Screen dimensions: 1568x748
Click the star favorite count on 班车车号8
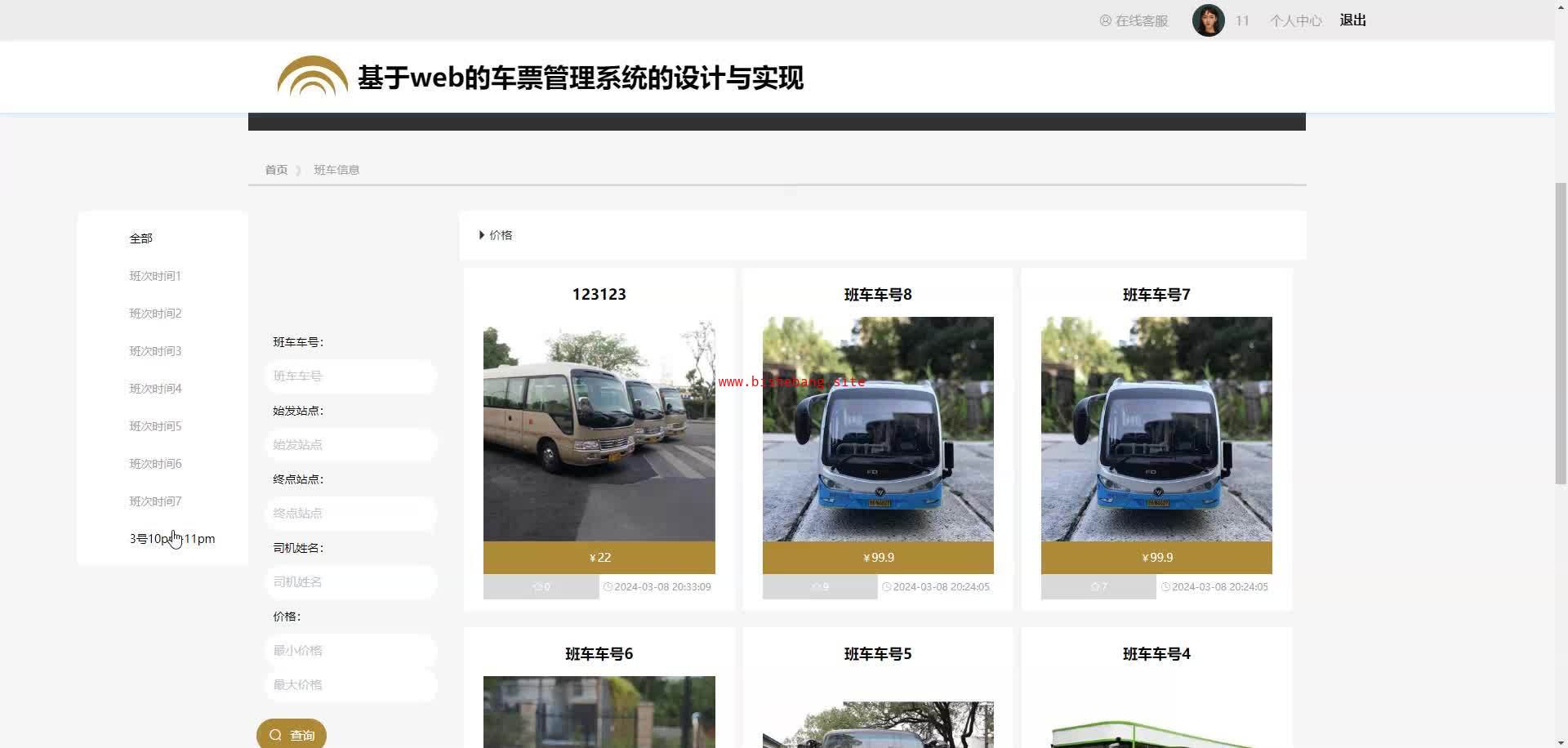[x=820, y=587]
